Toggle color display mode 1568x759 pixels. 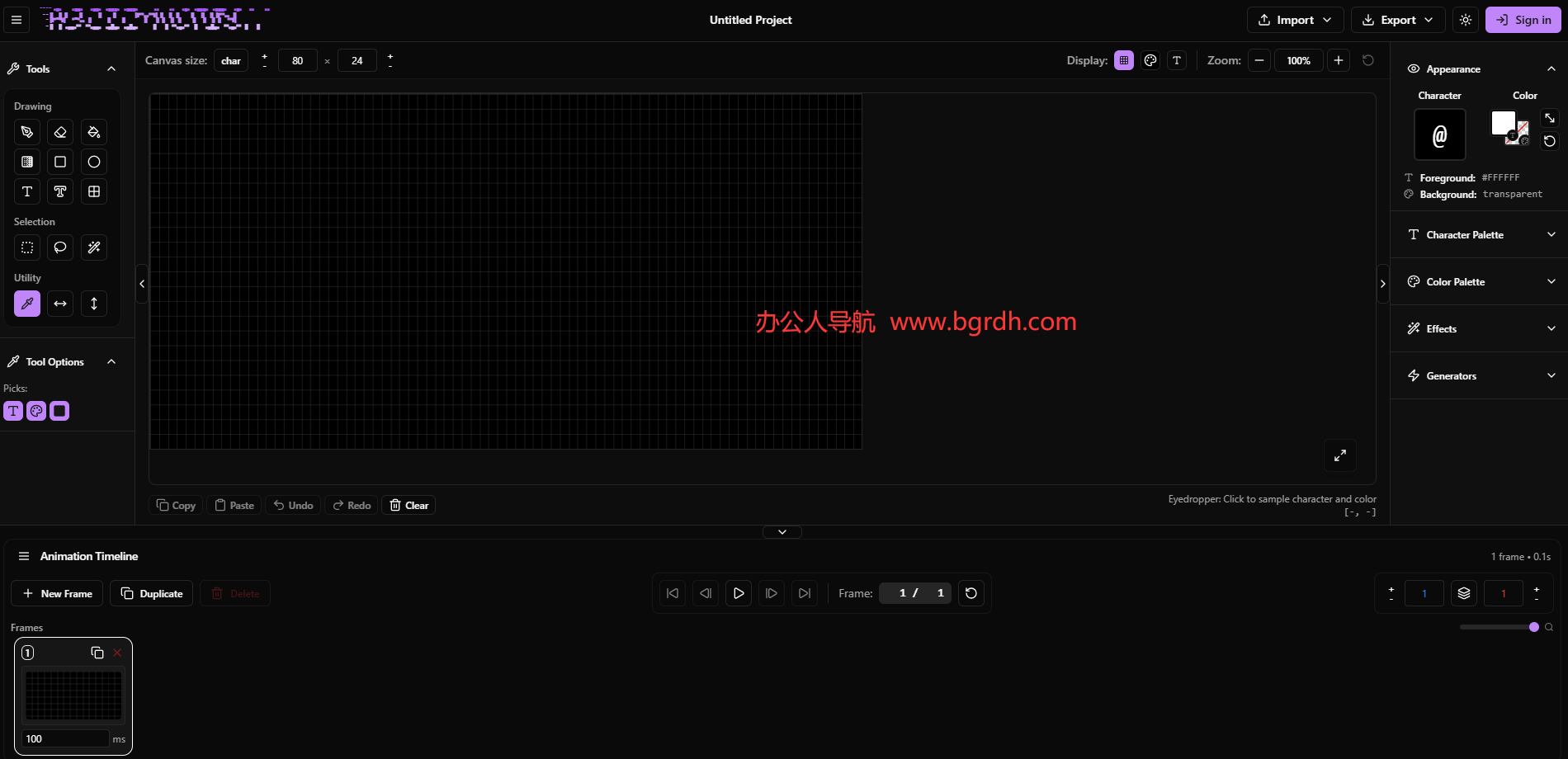tap(1150, 59)
